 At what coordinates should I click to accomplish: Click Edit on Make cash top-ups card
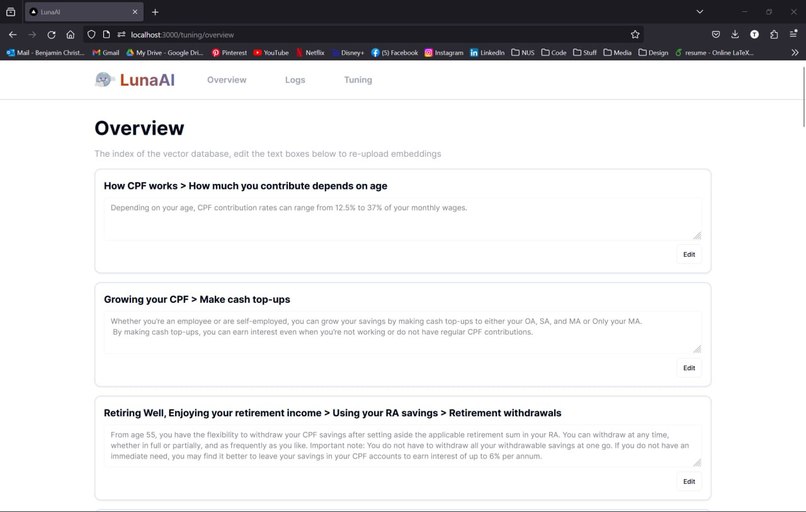pyautogui.click(x=689, y=368)
